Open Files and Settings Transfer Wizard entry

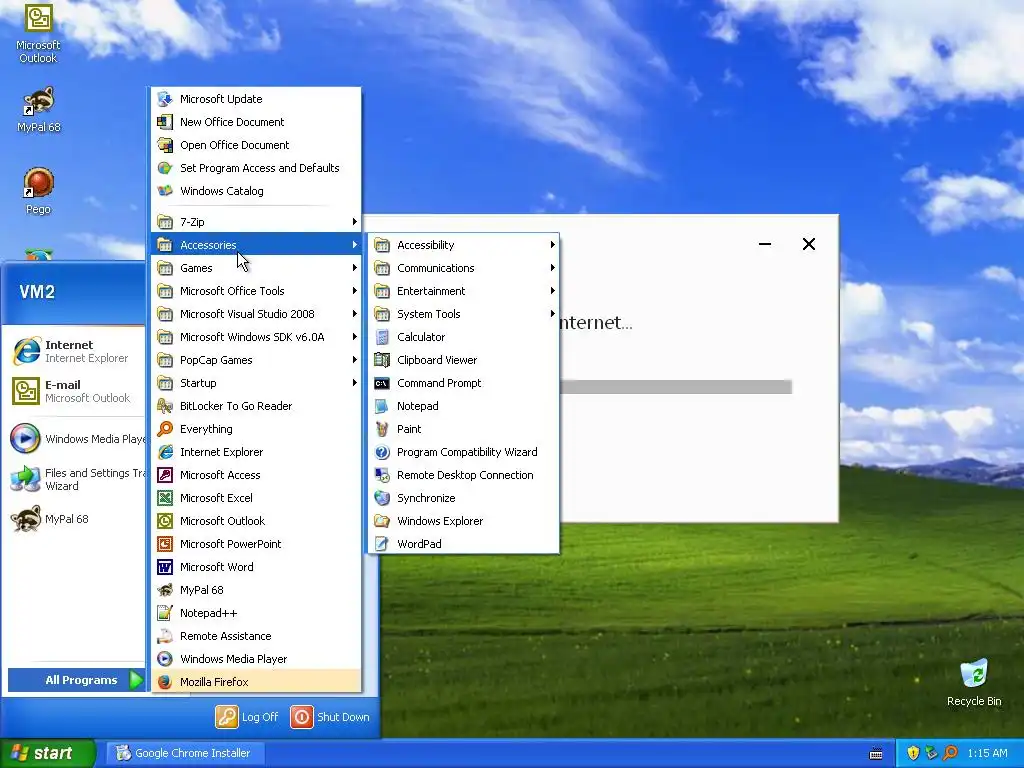[x=76, y=479]
